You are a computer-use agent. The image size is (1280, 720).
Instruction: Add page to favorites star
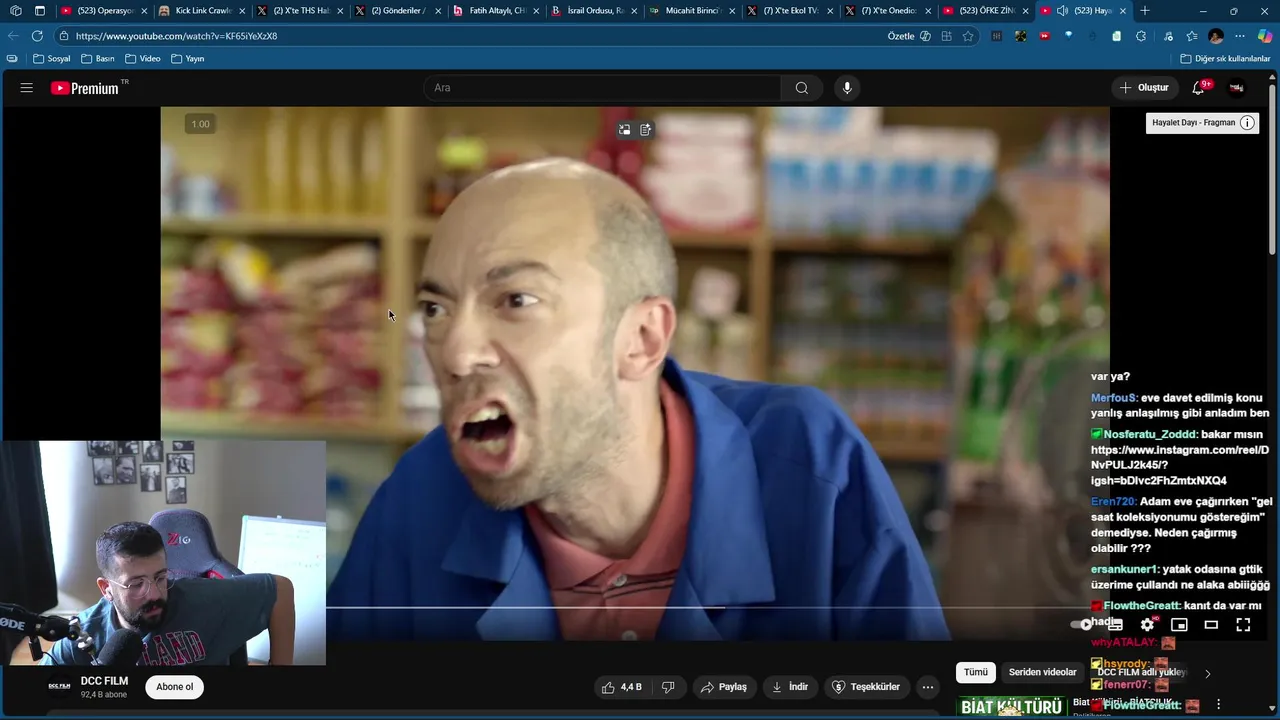(968, 36)
